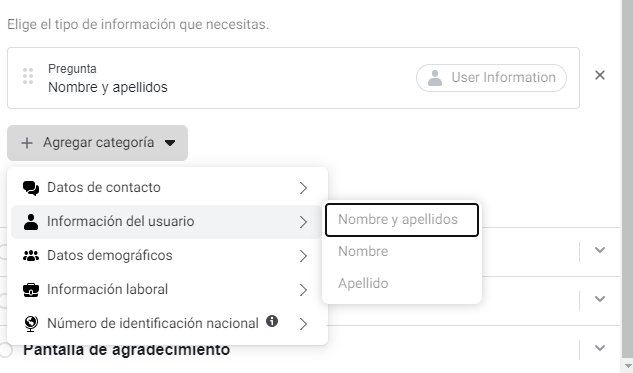
Task: Click the vertical scrollbar down arrow
Action: [627, 366]
